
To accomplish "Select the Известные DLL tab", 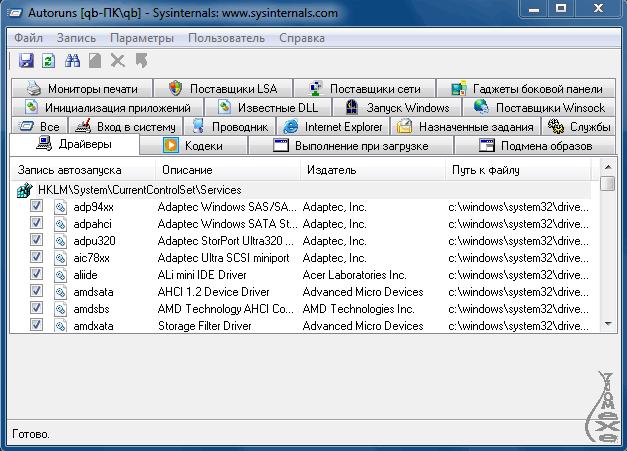I will [x=268, y=108].
